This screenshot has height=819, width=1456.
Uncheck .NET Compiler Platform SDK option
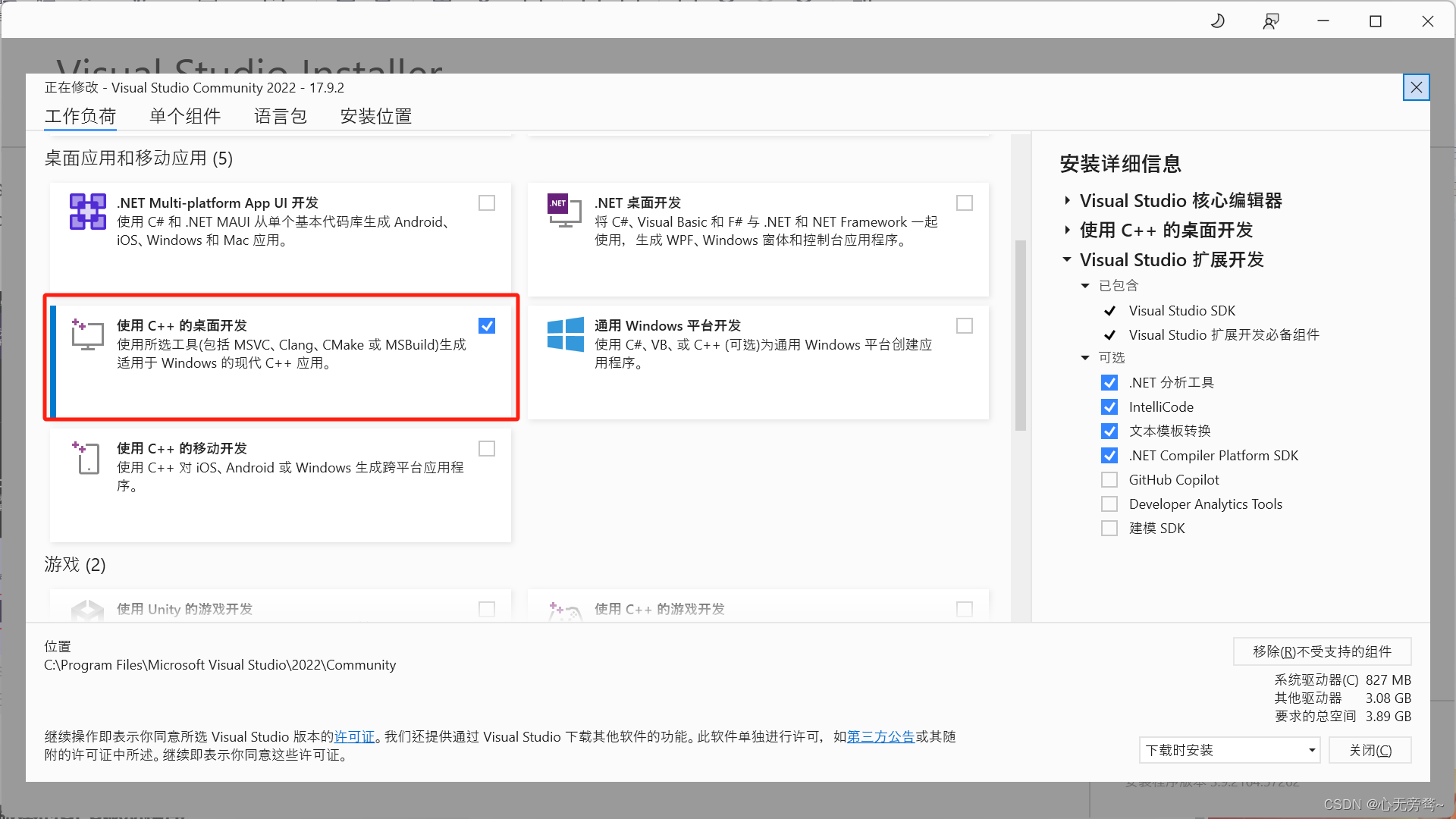[x=1109, y=456]
